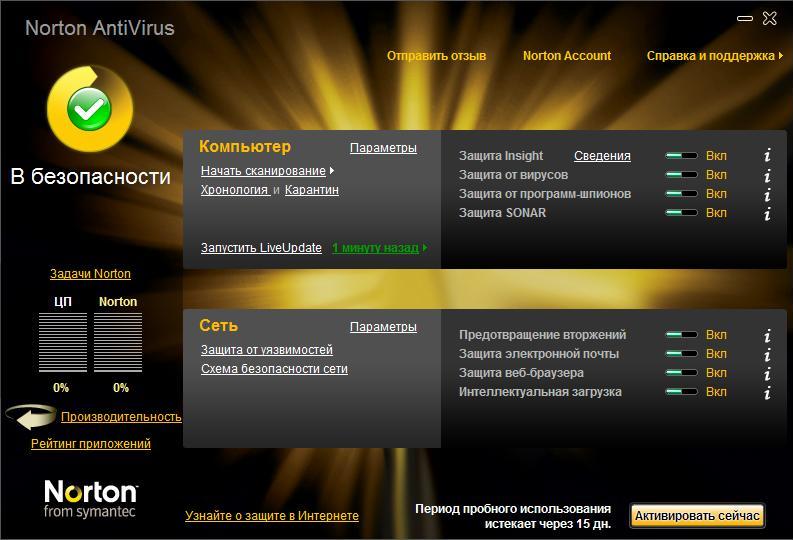
Task: Click the green checkmark security status icon
Action: (90, 109)
